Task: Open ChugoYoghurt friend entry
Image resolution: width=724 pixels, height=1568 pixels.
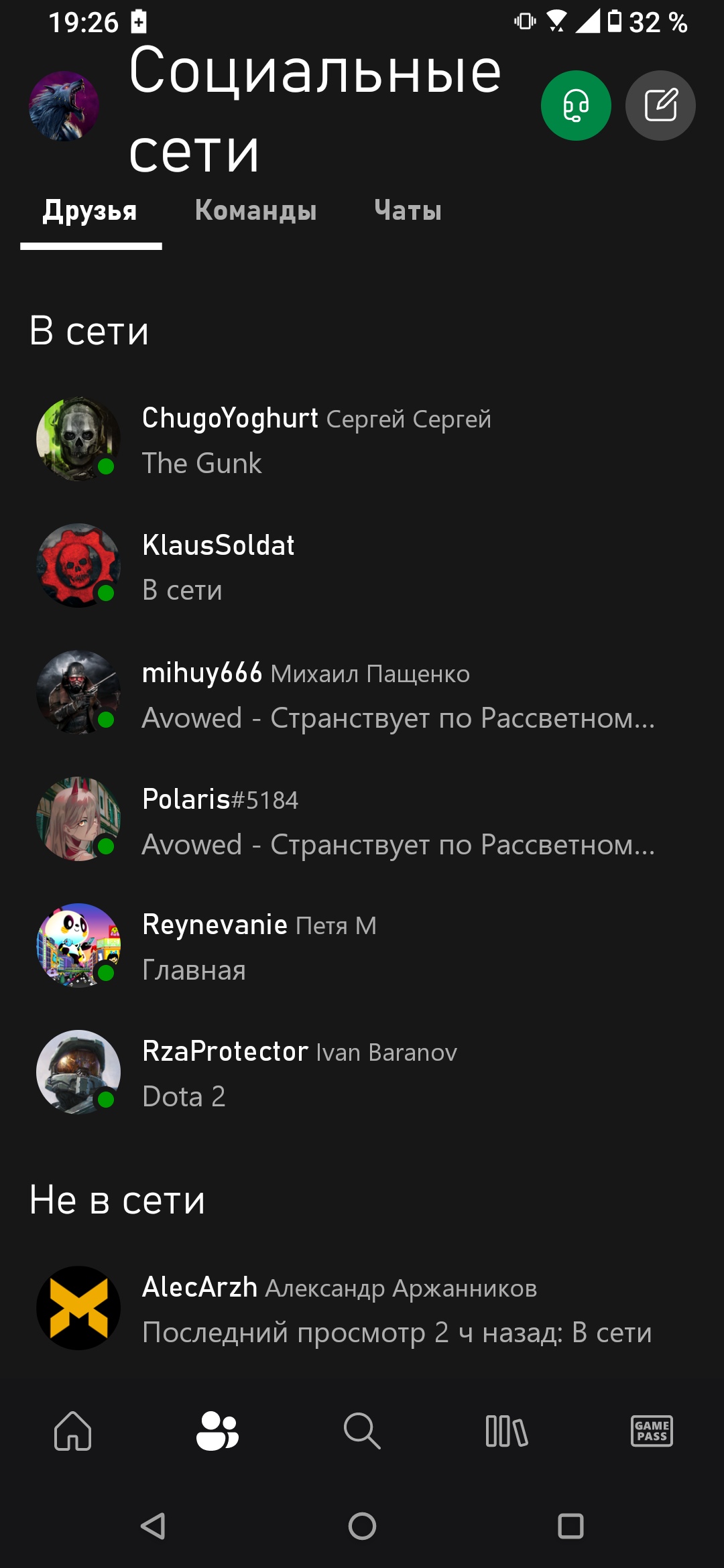Action: (362, 440)
